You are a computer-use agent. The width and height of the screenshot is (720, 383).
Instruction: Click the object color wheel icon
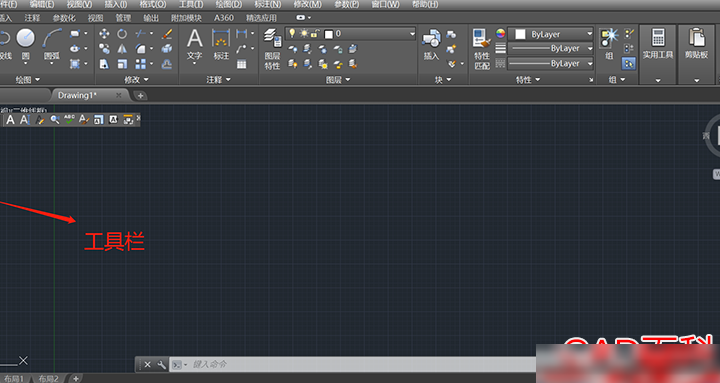coord(500,34)
